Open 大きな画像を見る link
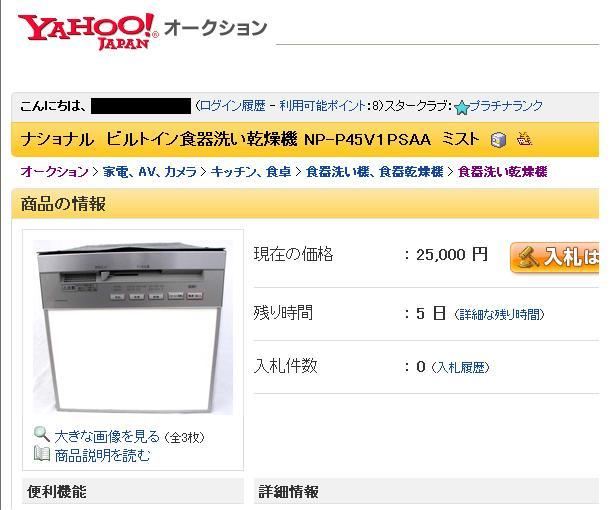 tap(107, 436)
